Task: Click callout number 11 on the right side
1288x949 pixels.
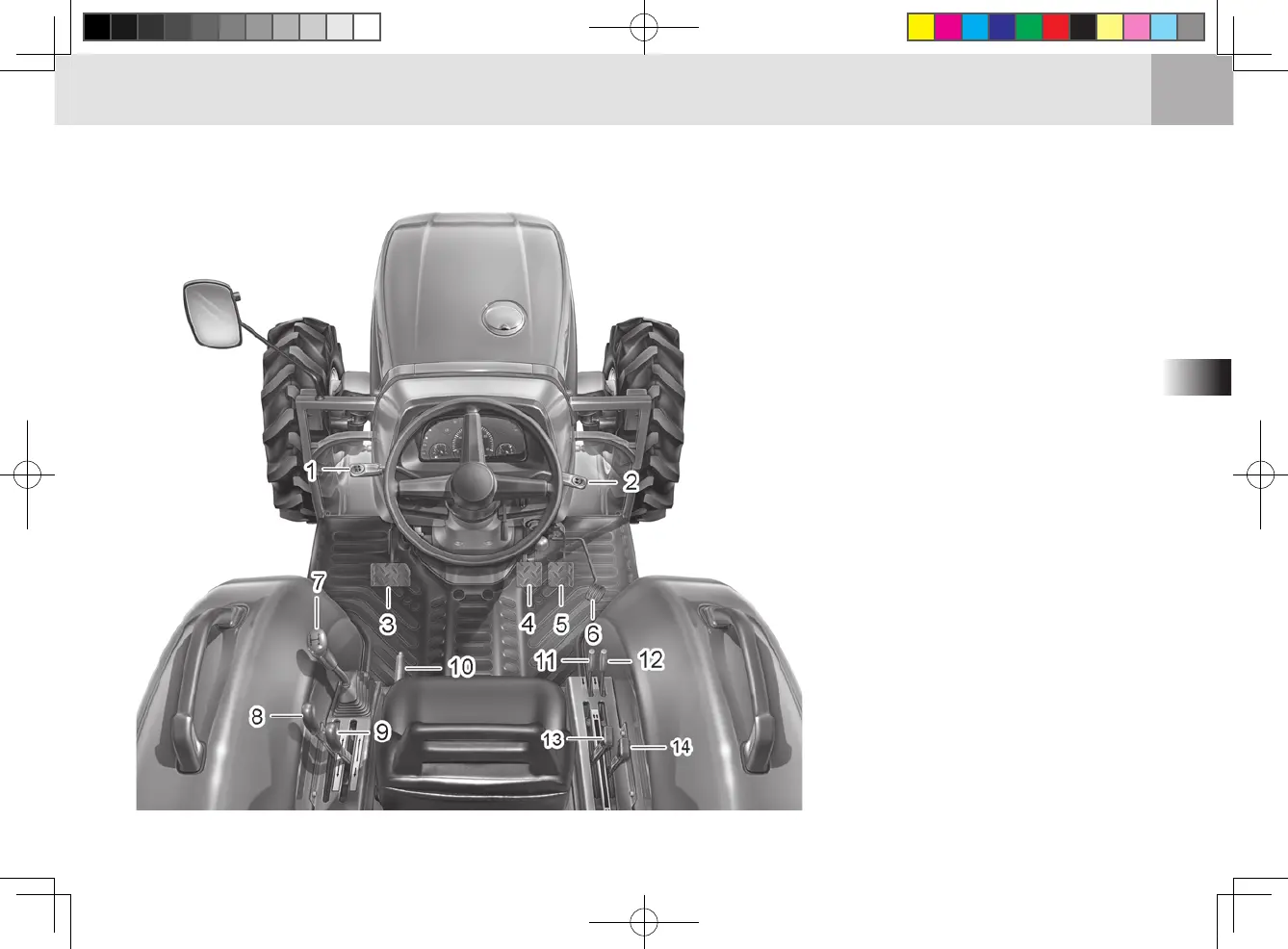Action: coord(546,660)
